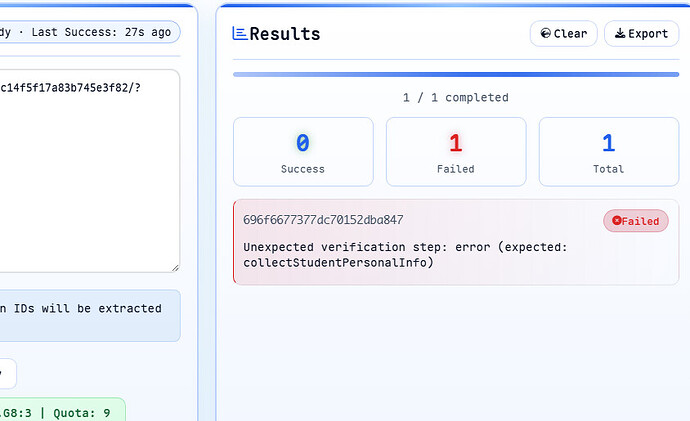Click the blue 0 success number
The width and height of the screenshot is (690, 421).
(303, 143)
